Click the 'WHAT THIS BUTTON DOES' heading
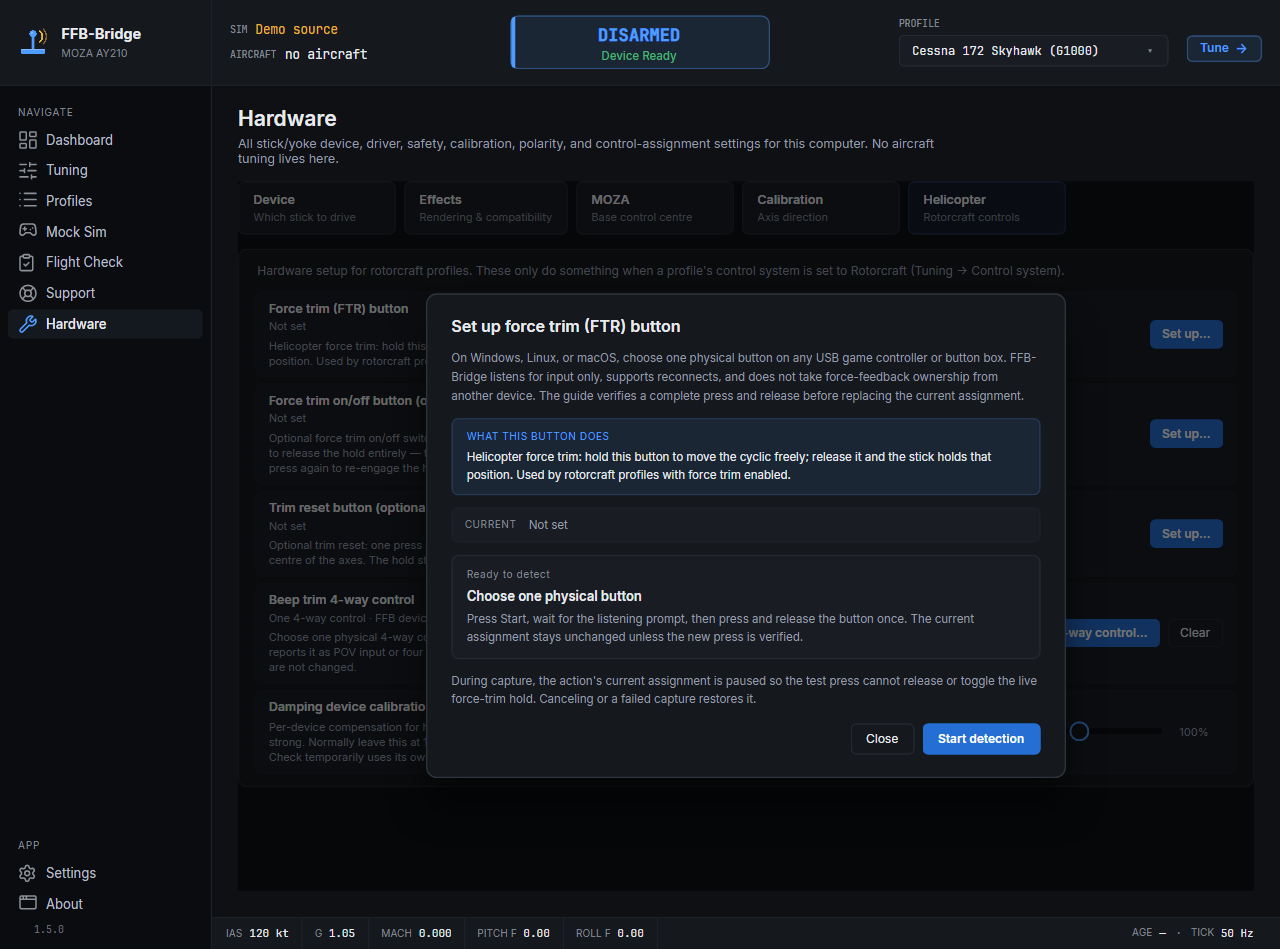1280x949 pixels. (538, 437)
